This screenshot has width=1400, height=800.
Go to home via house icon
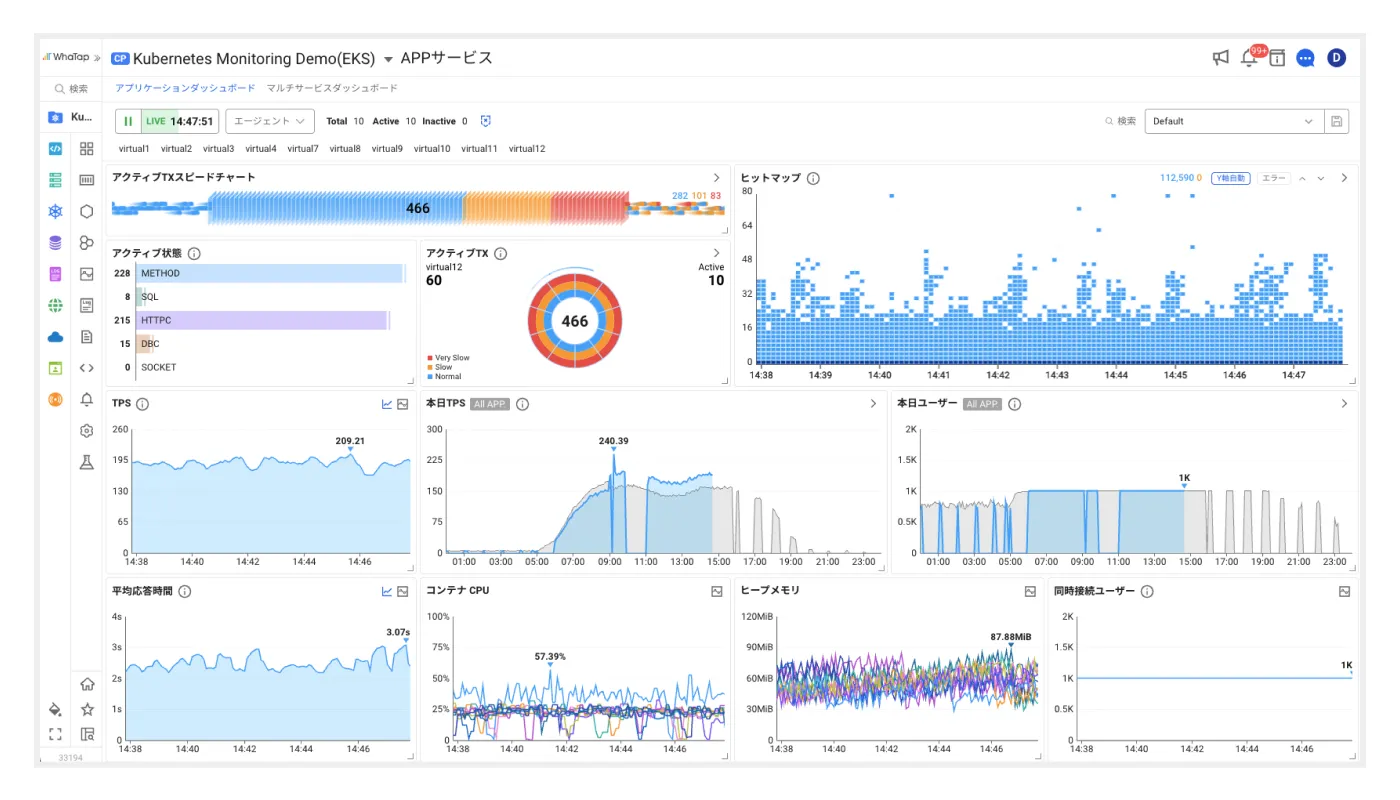click(87, 684)
